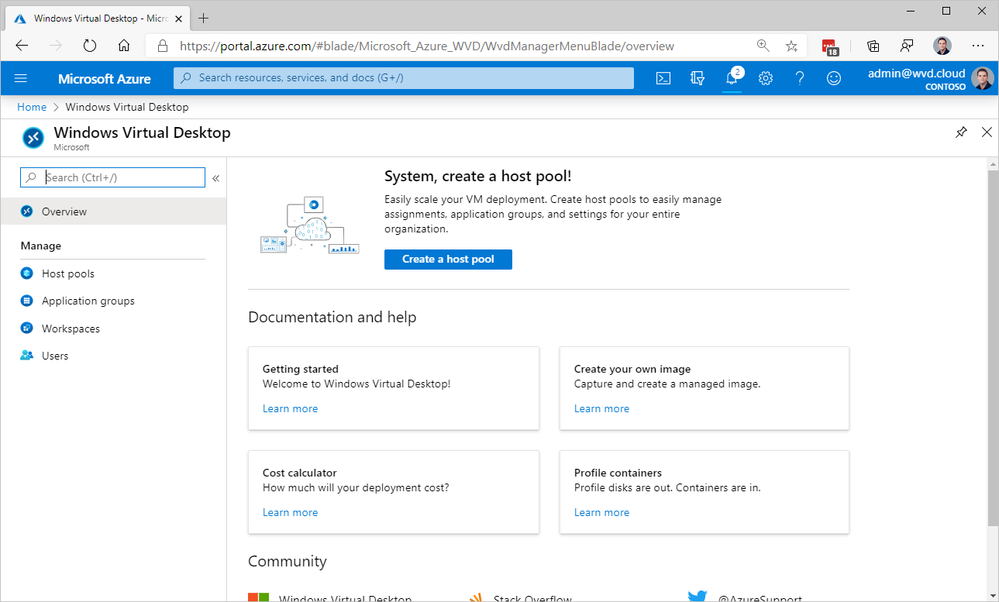The height and width of the screenshot is (602, 999).
Task: Pin the Windows Virtual Desktop blade
Action: pos(961,133)
